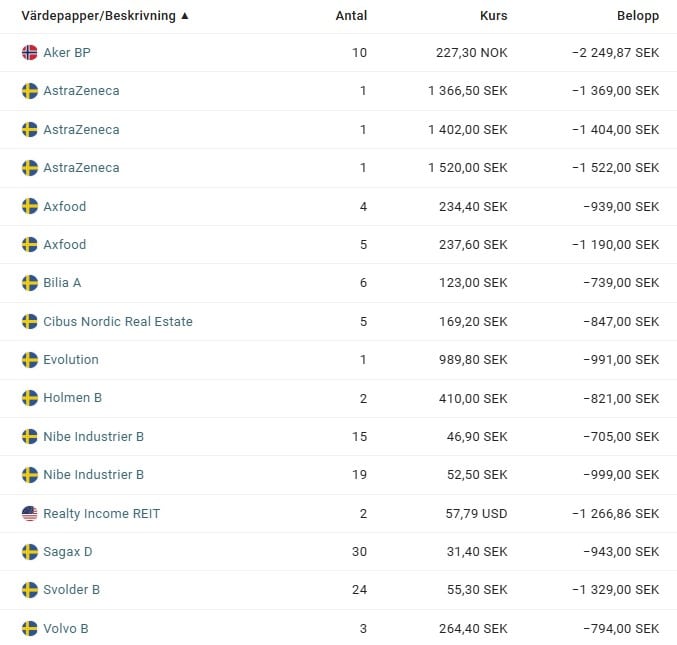Click the Swedish flag icon beside Evolution
The image size is (677, 645).
click(x=30, y=359)
